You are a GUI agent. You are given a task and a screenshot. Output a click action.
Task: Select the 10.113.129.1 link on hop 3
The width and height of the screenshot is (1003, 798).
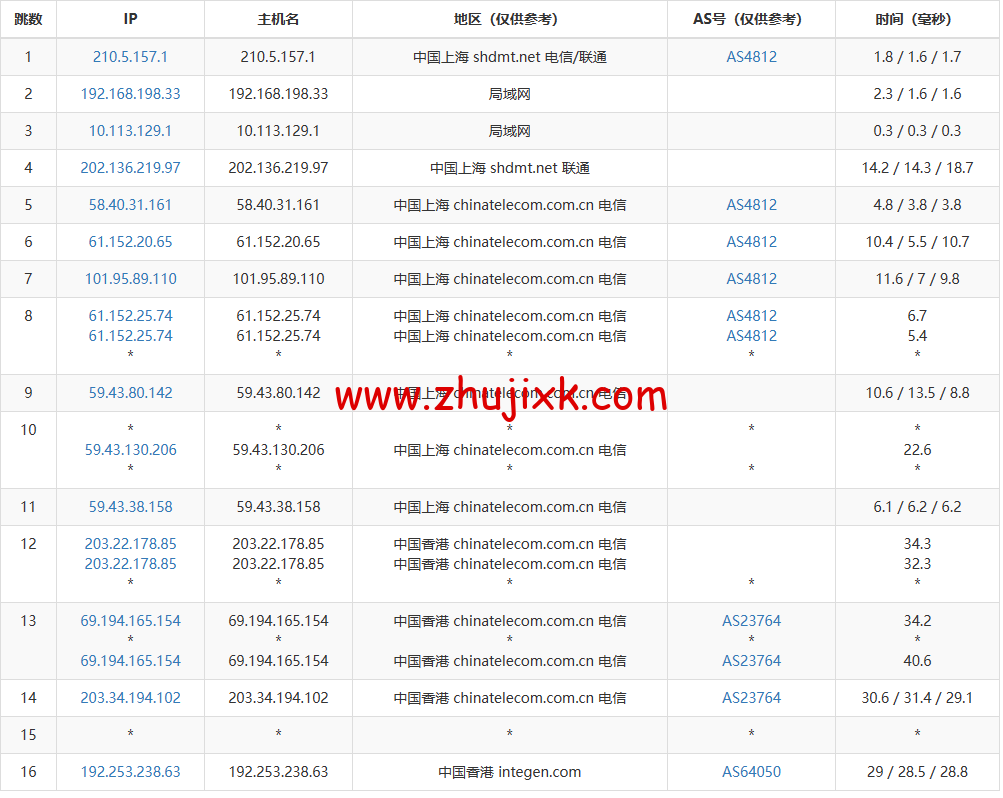point(129,131)
